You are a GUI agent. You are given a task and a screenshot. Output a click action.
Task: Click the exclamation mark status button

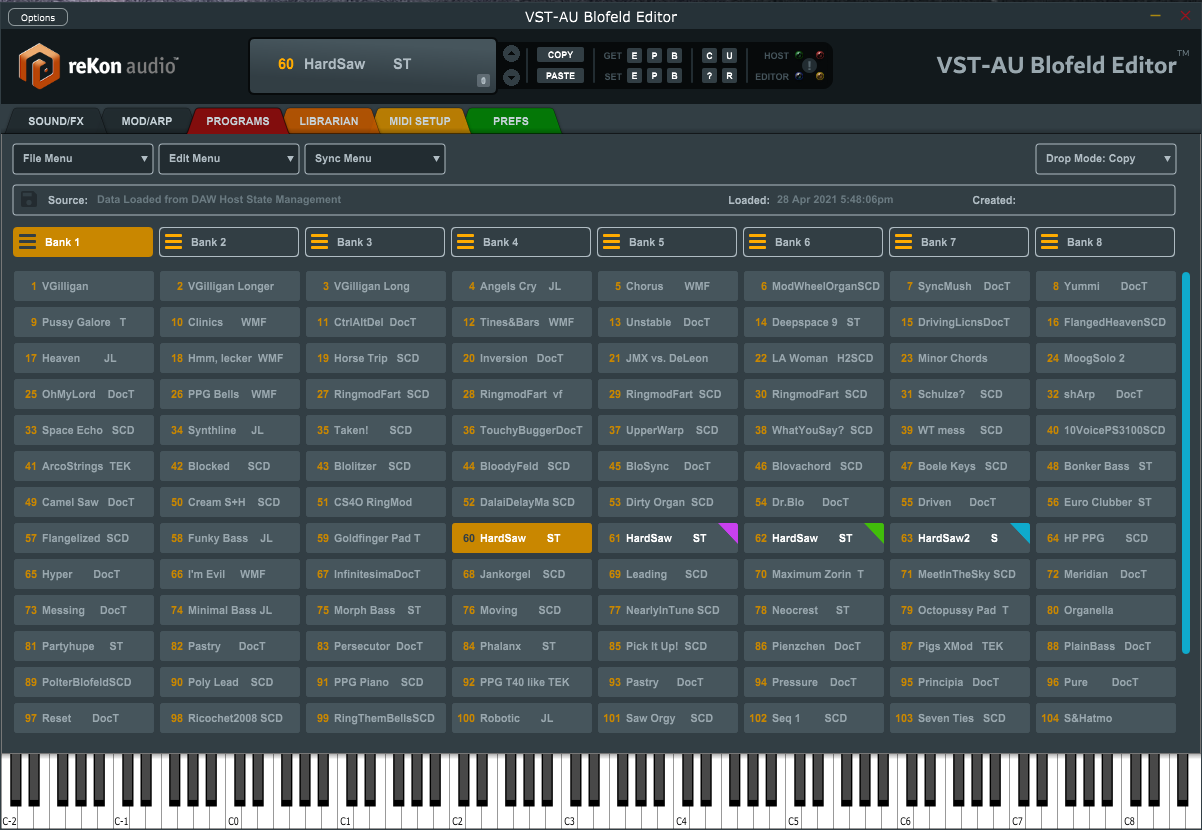click(x=809, y=65)
